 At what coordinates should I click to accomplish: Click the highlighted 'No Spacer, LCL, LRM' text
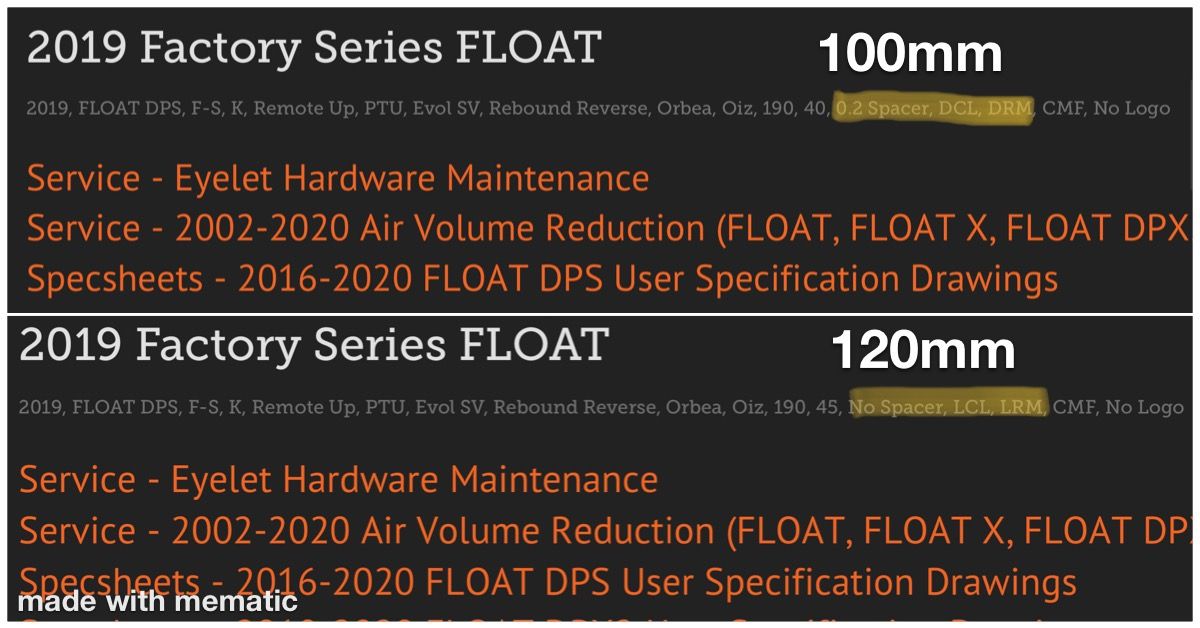pyautogui.click(x=946, y=407)
